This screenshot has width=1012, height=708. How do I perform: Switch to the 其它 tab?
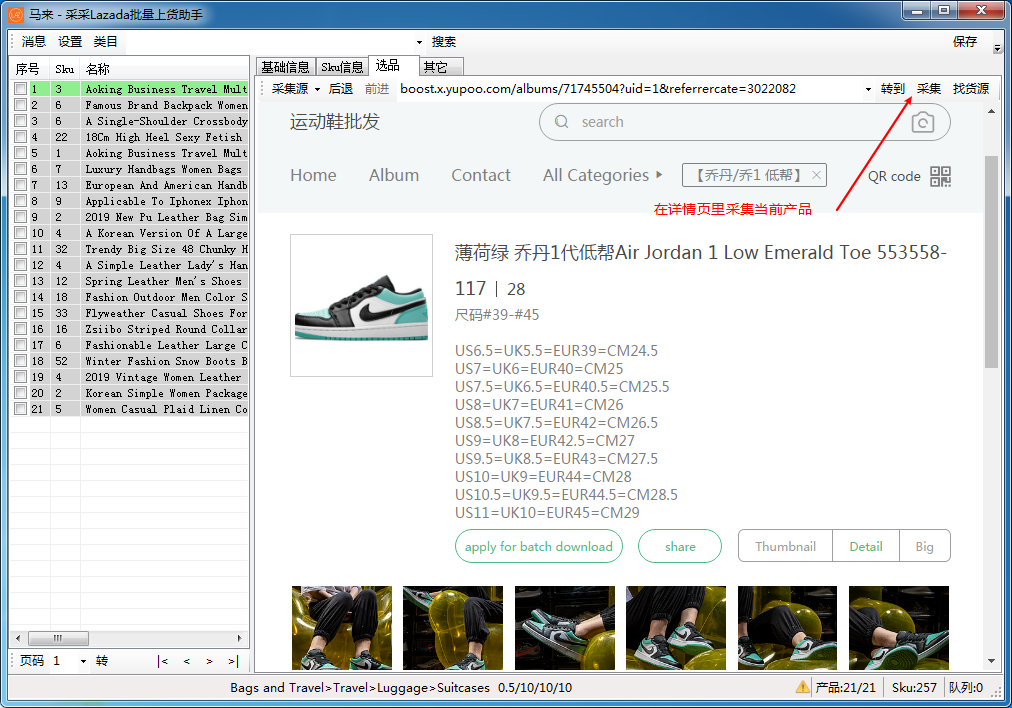tap(441, 67)
